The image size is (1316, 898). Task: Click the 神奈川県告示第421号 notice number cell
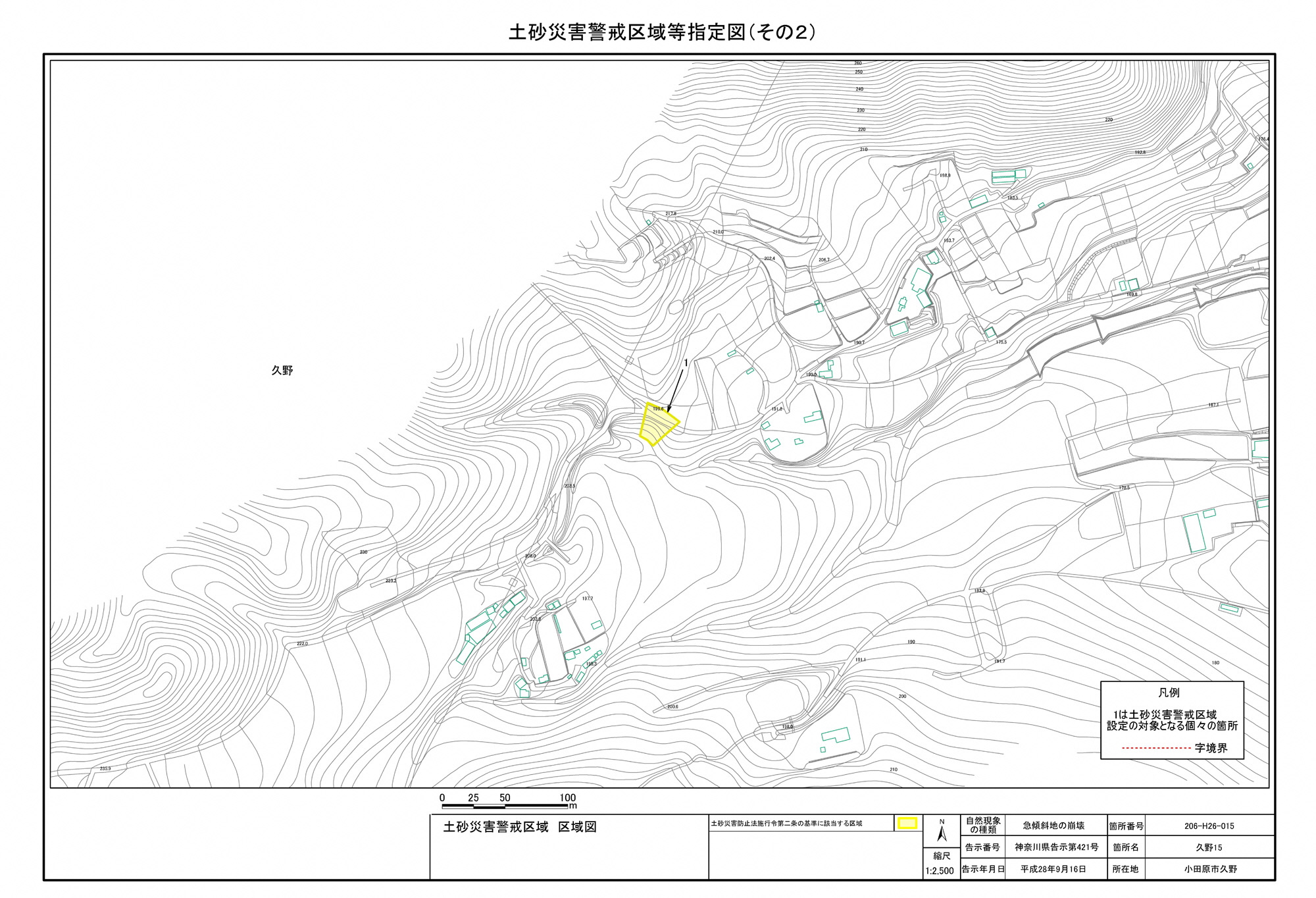(x=1055, y=847)
